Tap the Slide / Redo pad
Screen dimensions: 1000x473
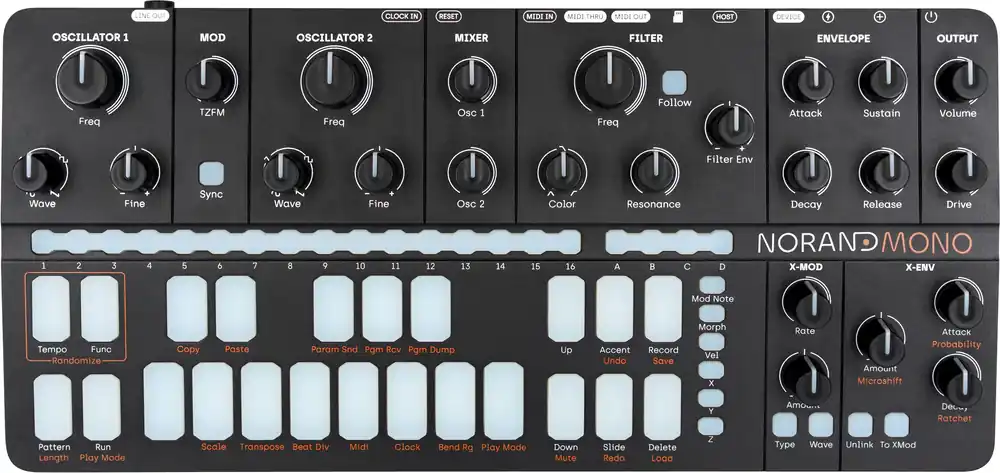614,407
